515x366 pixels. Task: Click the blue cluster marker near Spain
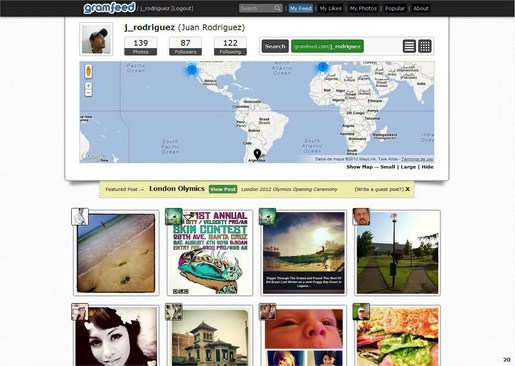pyautogui.click(x=322, y=67)
